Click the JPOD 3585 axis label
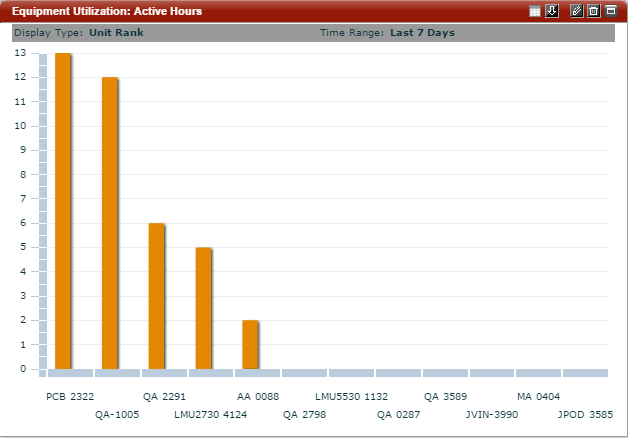The image size is (628, 438). 586,415
